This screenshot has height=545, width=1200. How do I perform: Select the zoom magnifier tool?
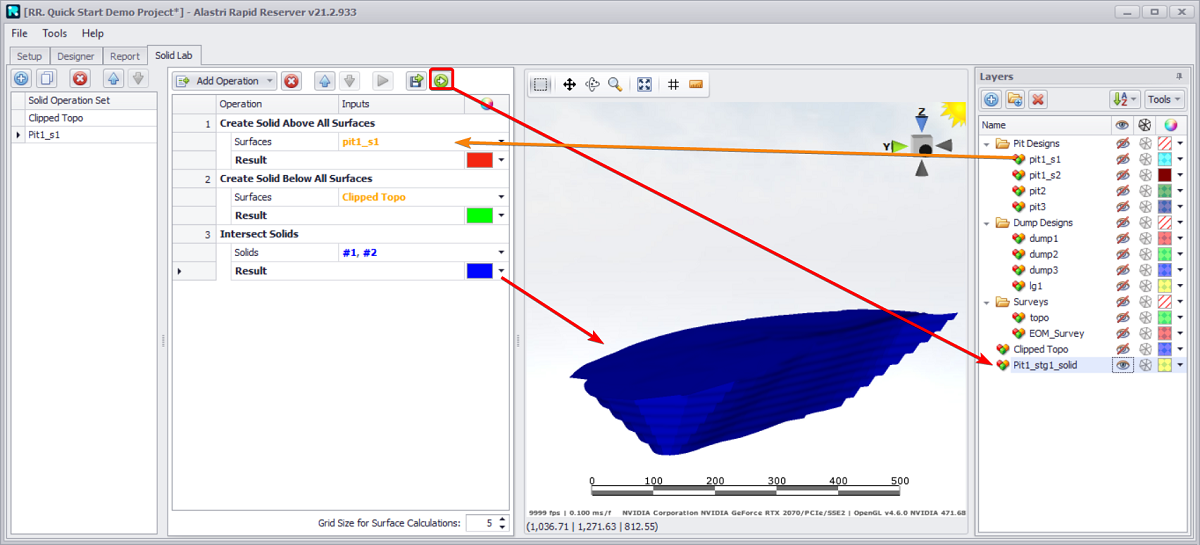coord(615,85)
